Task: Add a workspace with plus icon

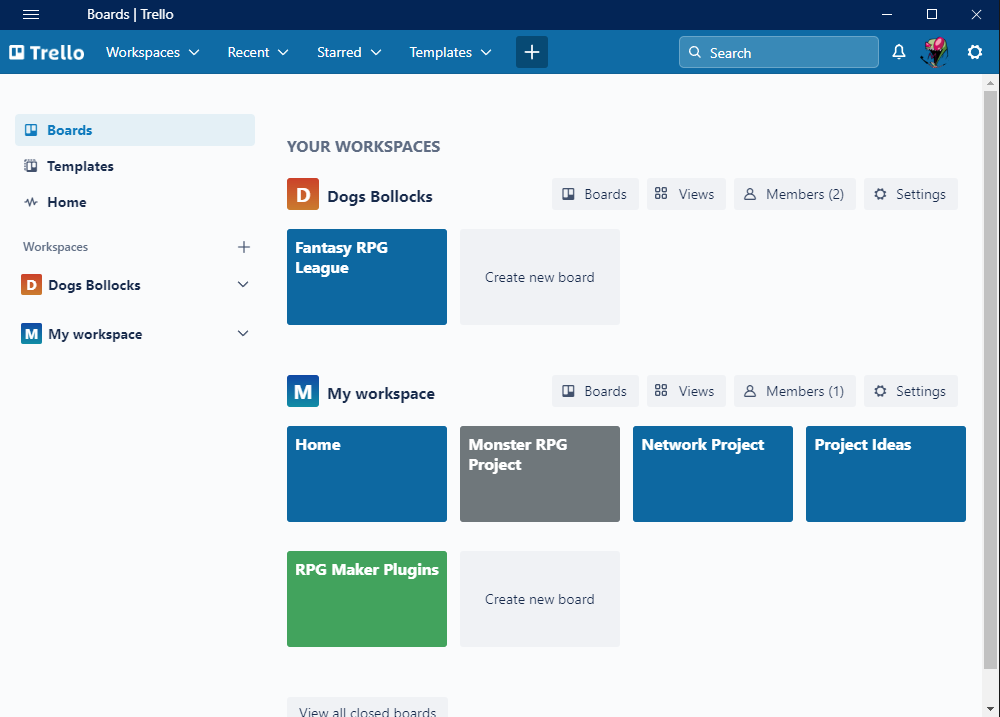Action: click(244, 247)
